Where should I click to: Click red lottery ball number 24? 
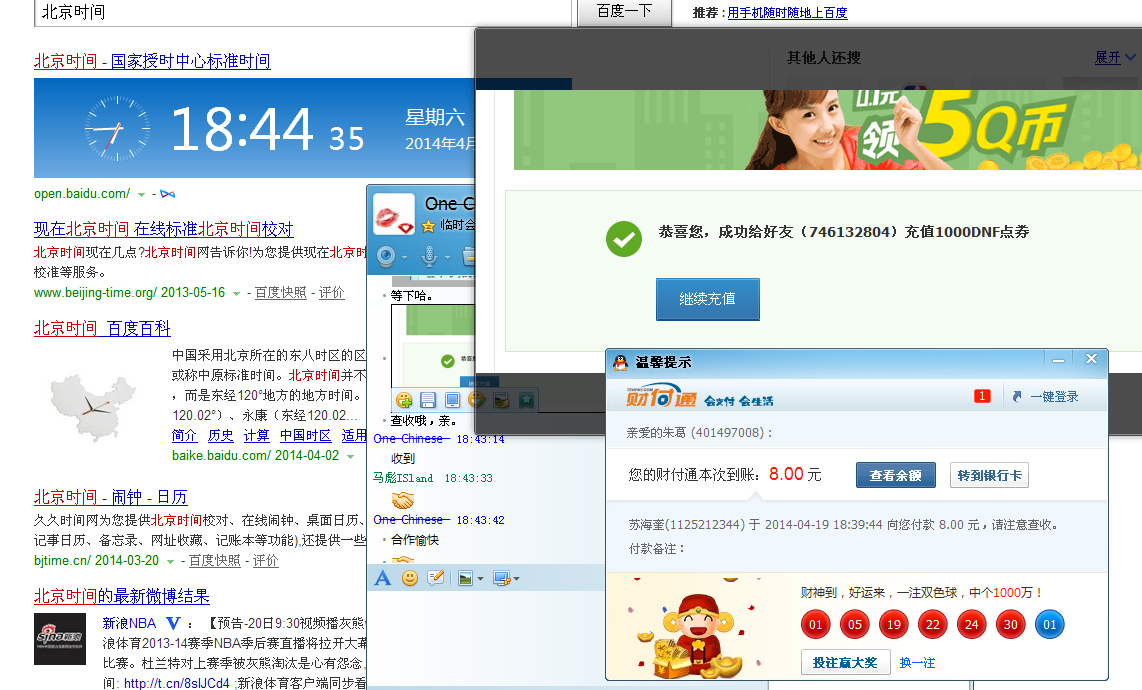pyautogui.click(x=972, y=624)
